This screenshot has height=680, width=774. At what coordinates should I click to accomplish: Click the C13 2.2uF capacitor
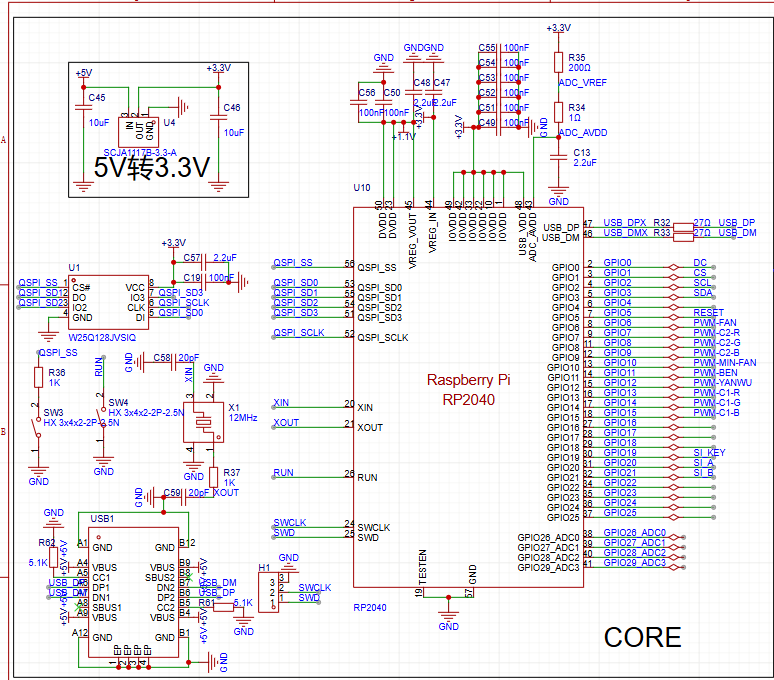557,156
